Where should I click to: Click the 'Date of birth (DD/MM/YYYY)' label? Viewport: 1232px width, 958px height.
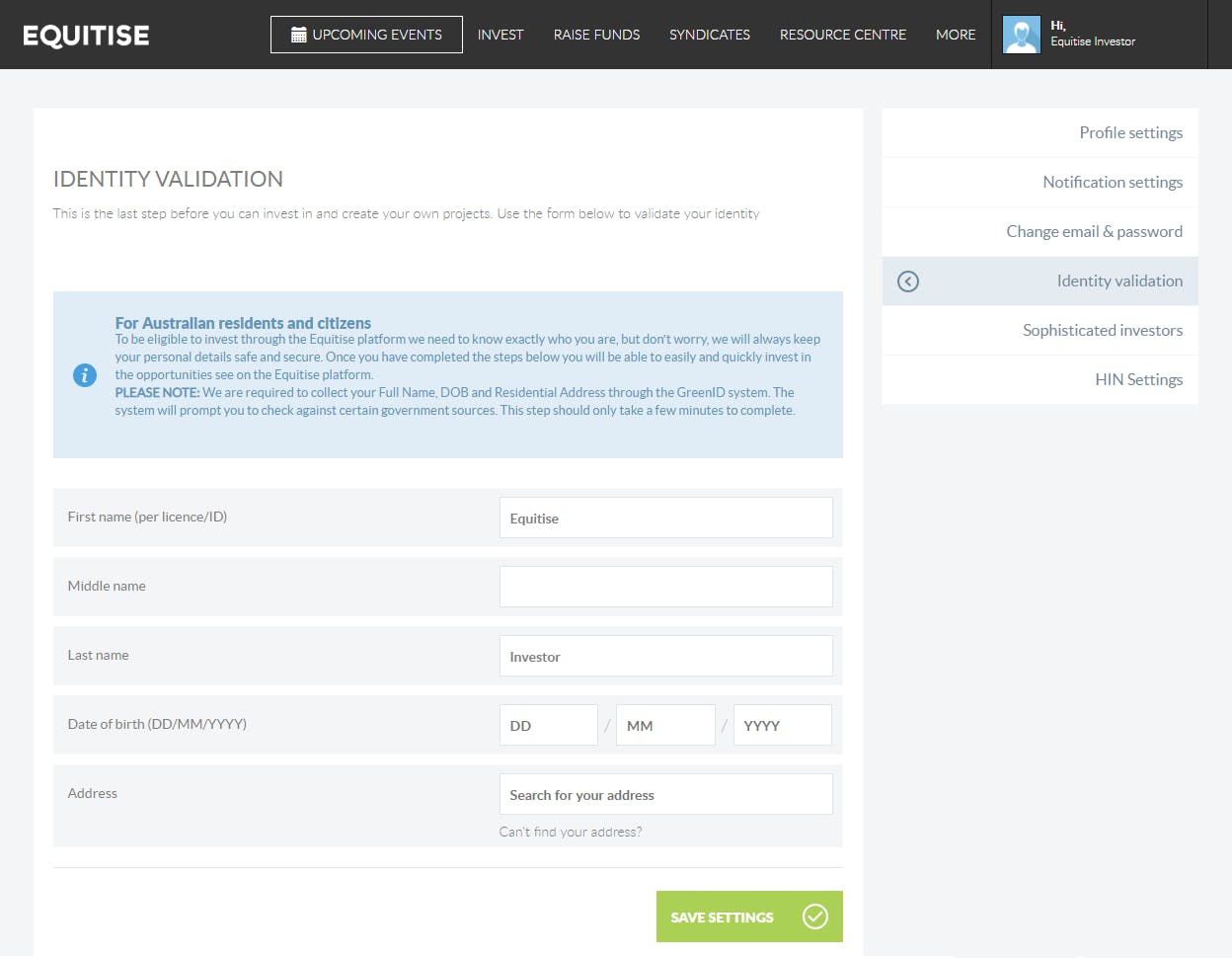[x=157, y=724]
